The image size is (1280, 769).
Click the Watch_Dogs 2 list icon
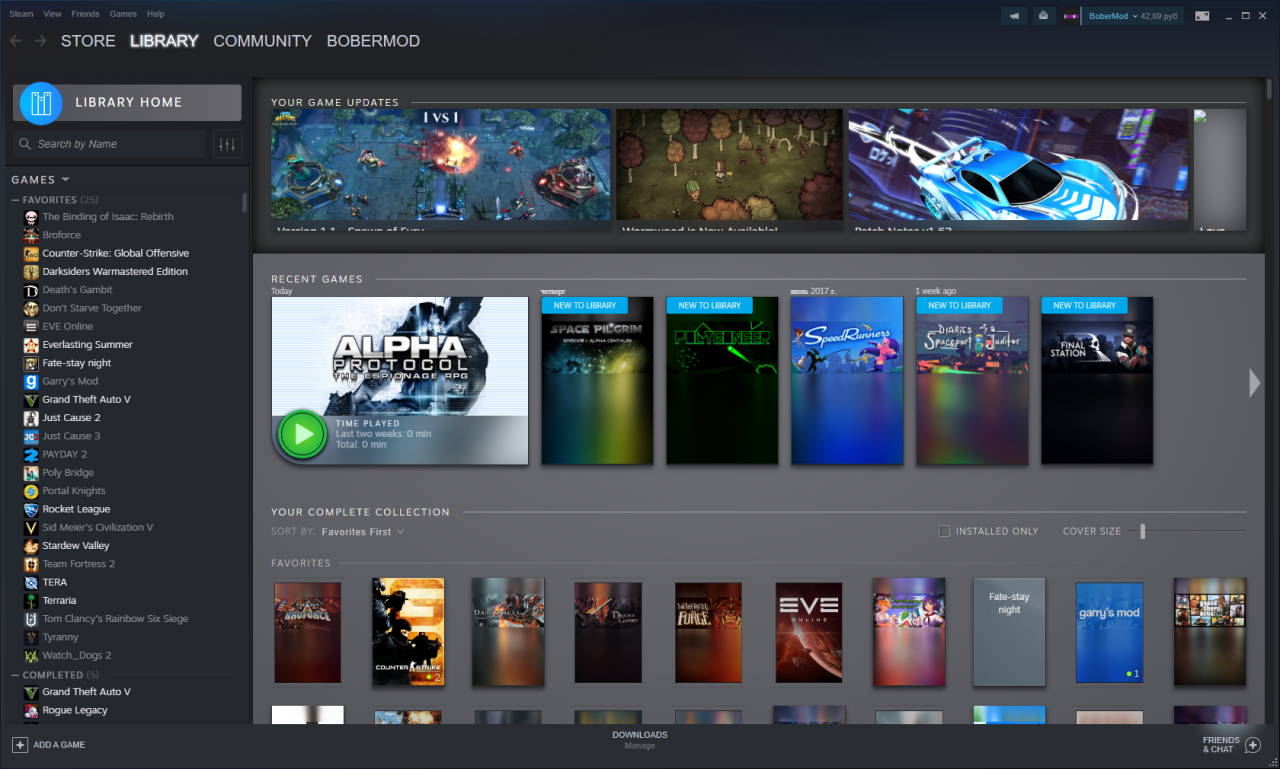(x=32, y=655)
